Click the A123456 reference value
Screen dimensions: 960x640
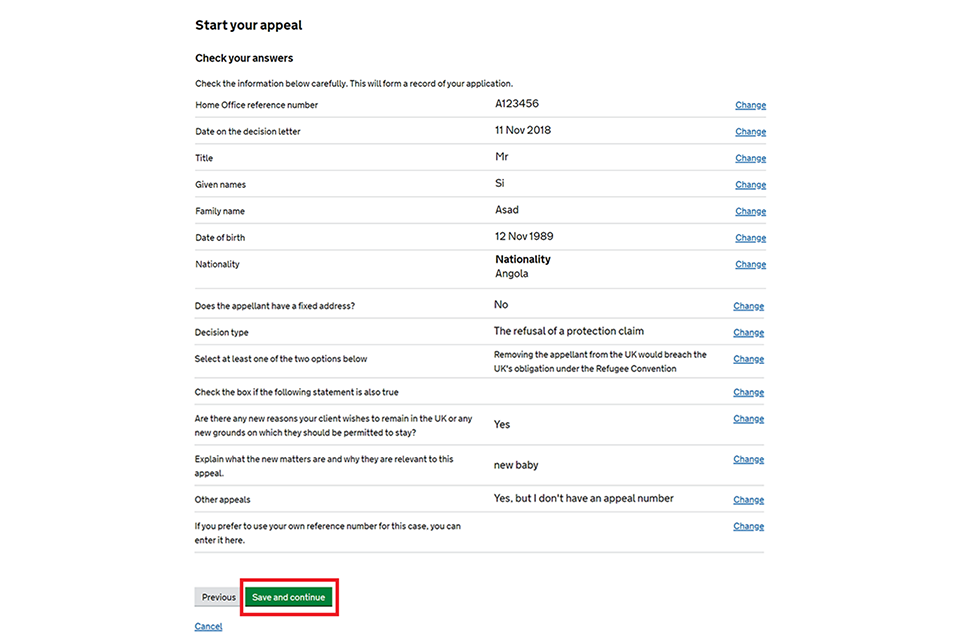coord(517,104)
